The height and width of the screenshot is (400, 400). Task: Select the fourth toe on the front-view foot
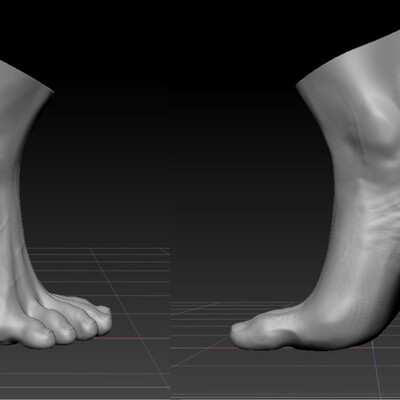101,319
